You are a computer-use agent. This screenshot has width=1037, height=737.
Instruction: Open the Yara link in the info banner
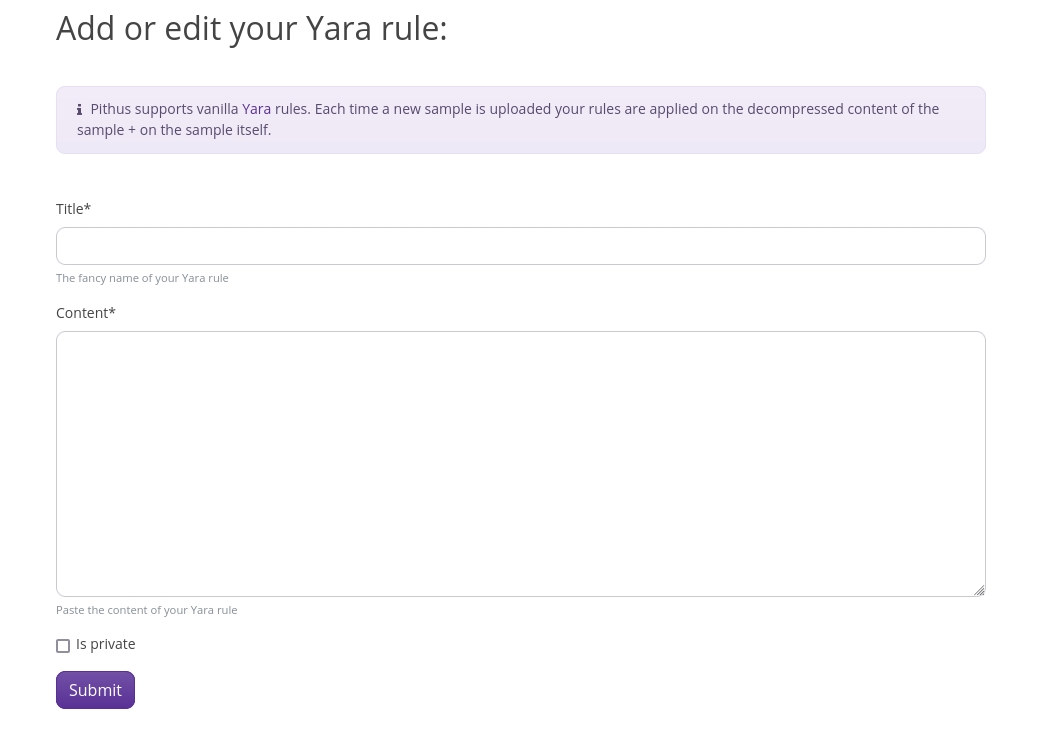256,109
